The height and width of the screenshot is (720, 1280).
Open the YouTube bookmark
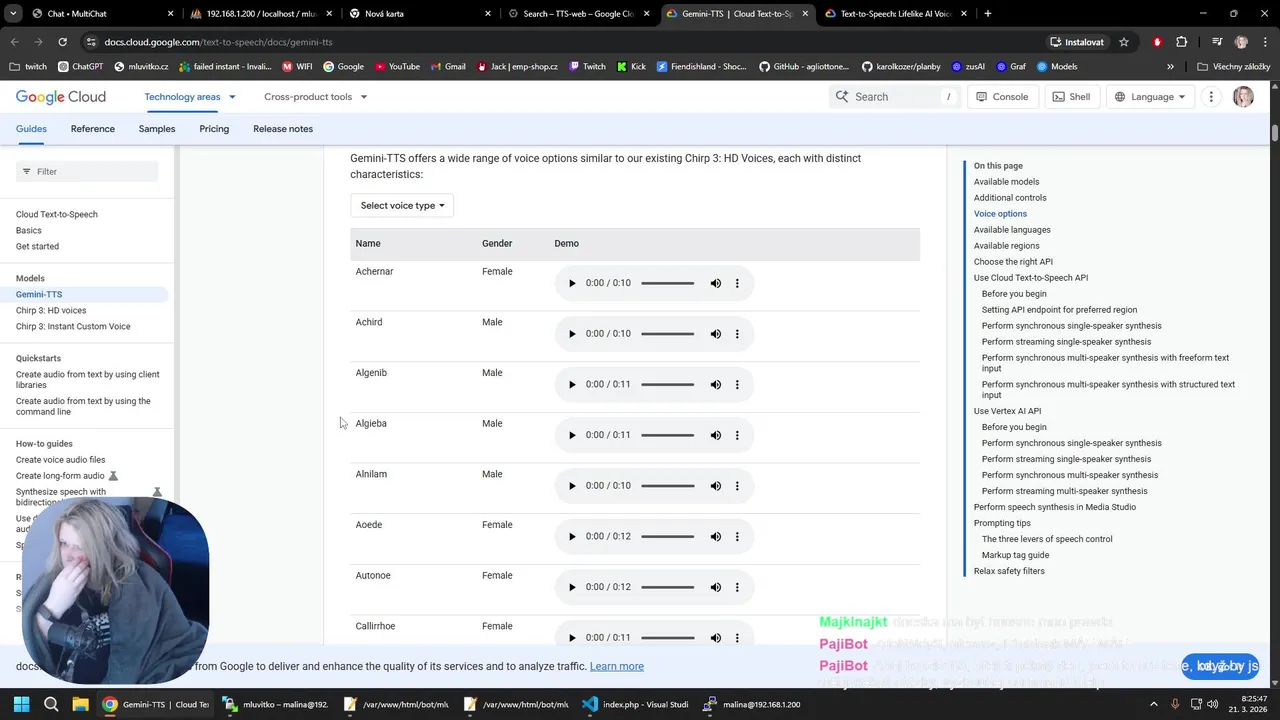tap(397, 67)
